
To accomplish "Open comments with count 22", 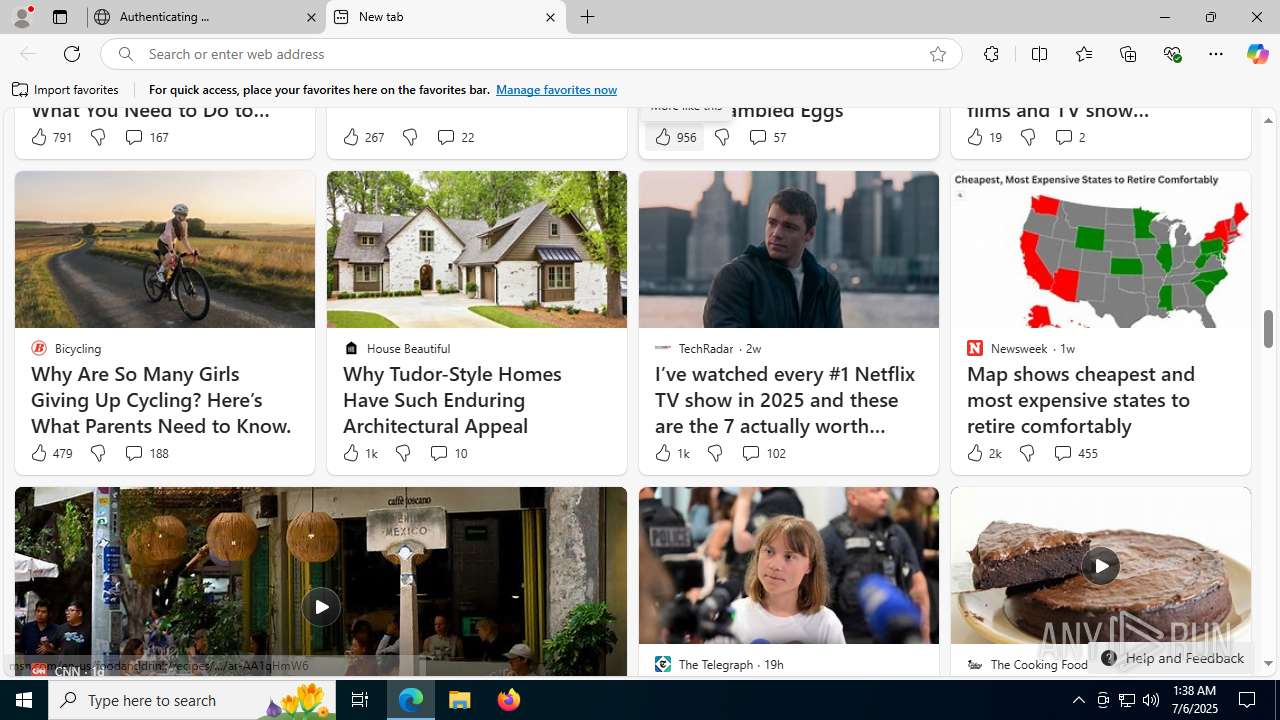I will (x=456, y=137).
